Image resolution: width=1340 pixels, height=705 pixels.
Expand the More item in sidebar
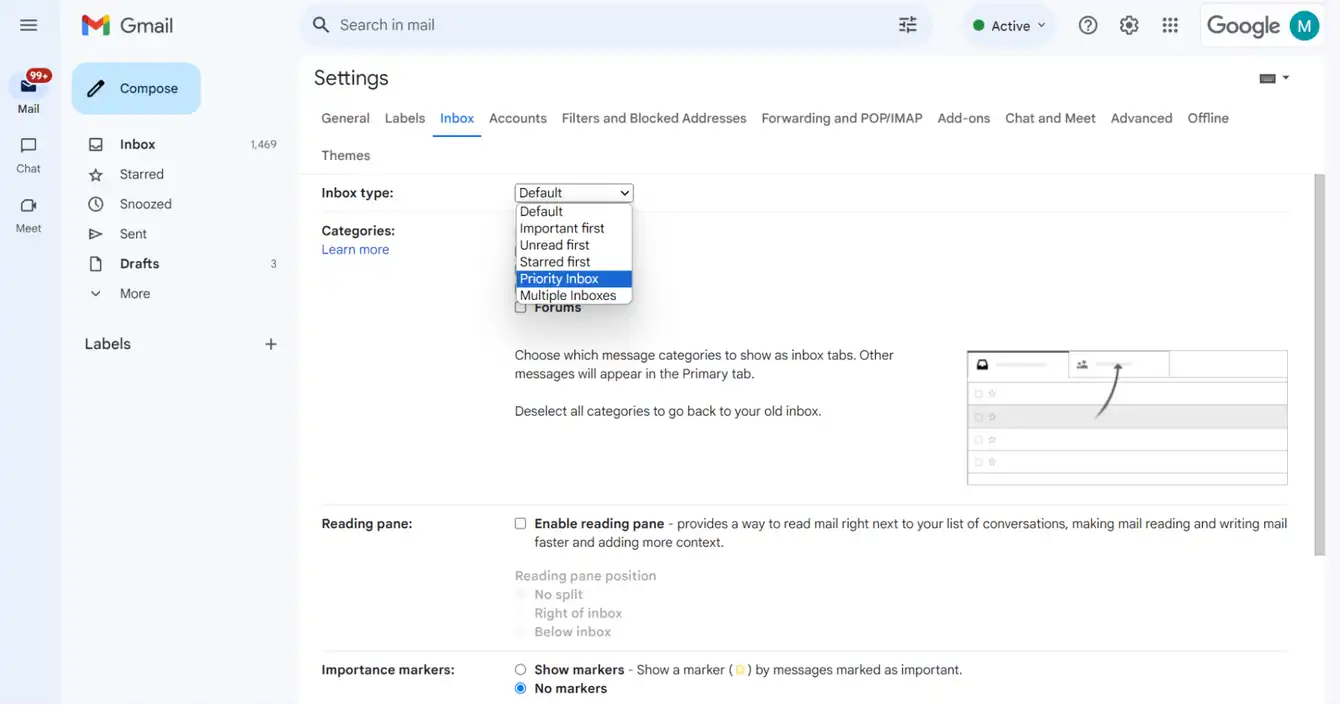[x=135, y=294]
